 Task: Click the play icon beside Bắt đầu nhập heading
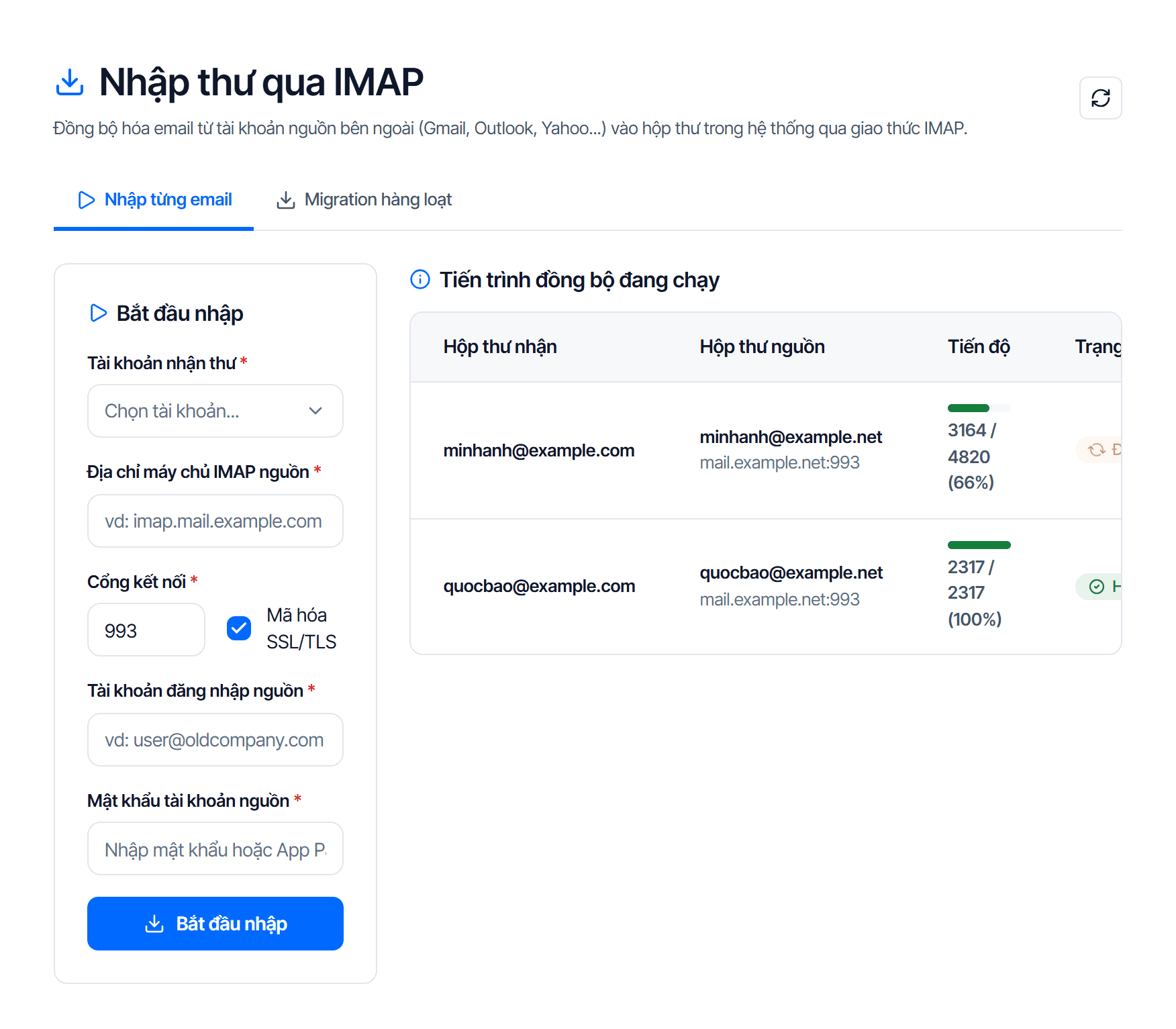(98, 313)
